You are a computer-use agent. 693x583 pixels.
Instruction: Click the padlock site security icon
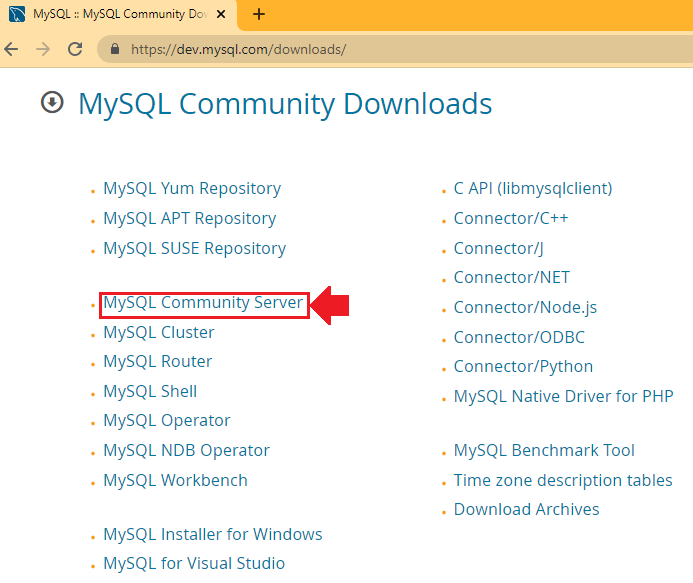pos(115,49)
